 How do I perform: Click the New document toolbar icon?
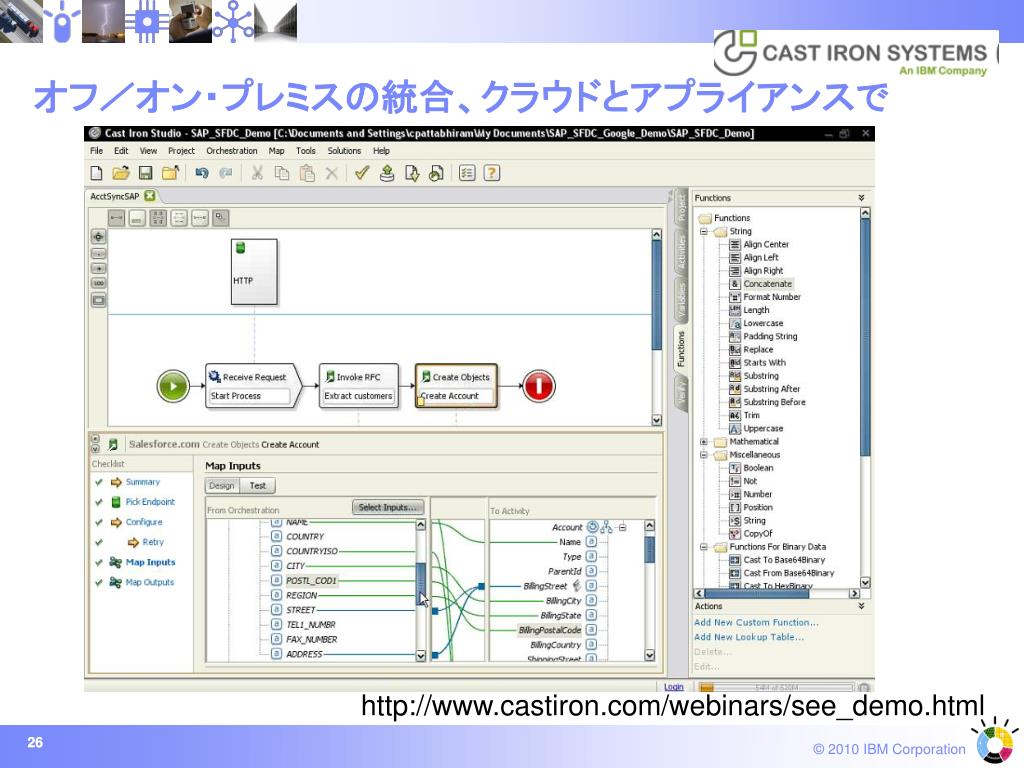pyautogui.click(x=96, y=173)
